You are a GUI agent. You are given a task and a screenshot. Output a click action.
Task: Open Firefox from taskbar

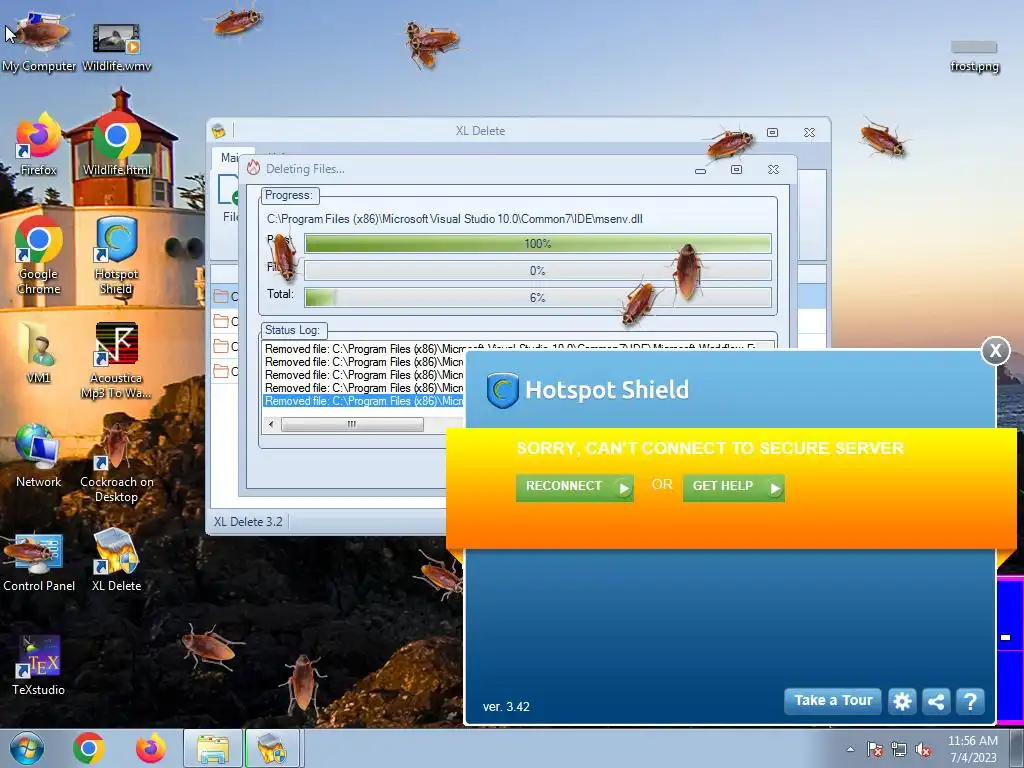[x=150, y=748]
